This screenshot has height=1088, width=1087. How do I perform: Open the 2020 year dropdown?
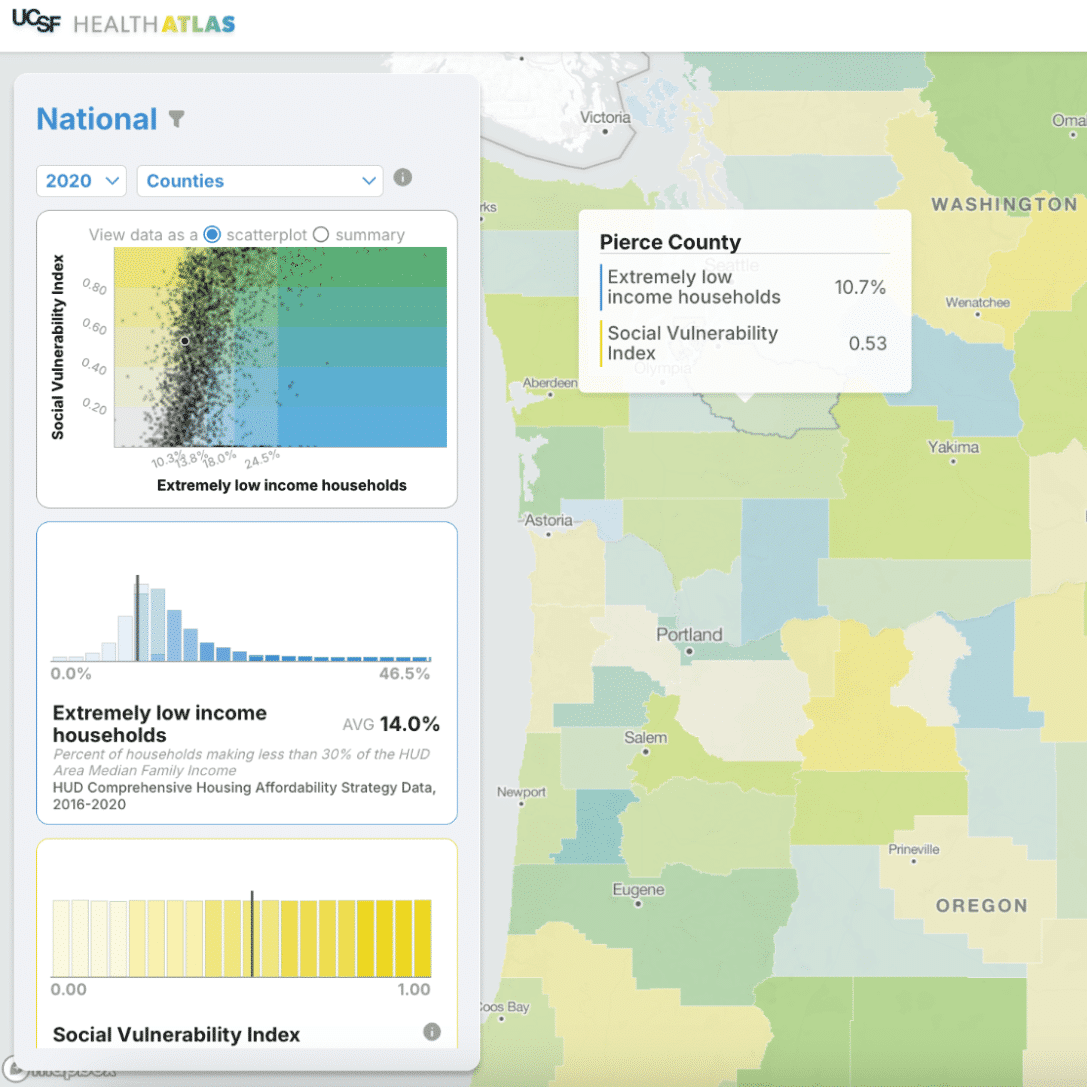(81, 181)
